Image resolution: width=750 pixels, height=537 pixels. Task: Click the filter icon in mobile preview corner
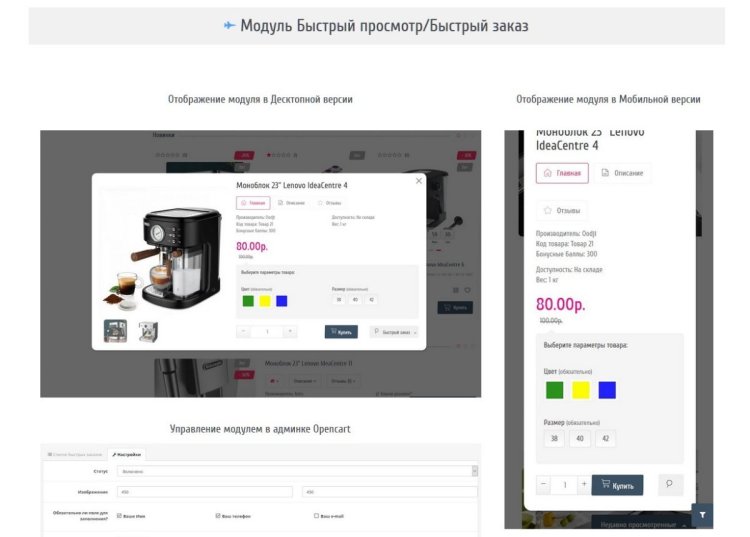(702, 515)
